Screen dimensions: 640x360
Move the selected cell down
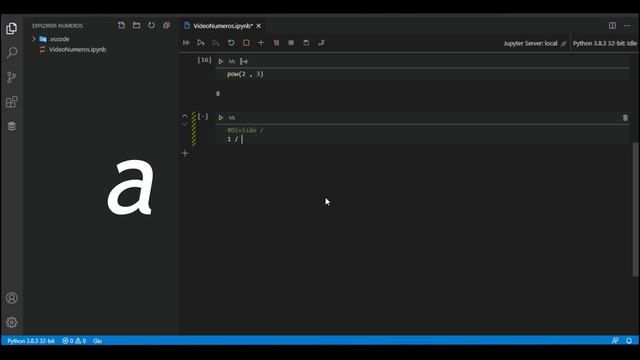(x=185, y=124)
